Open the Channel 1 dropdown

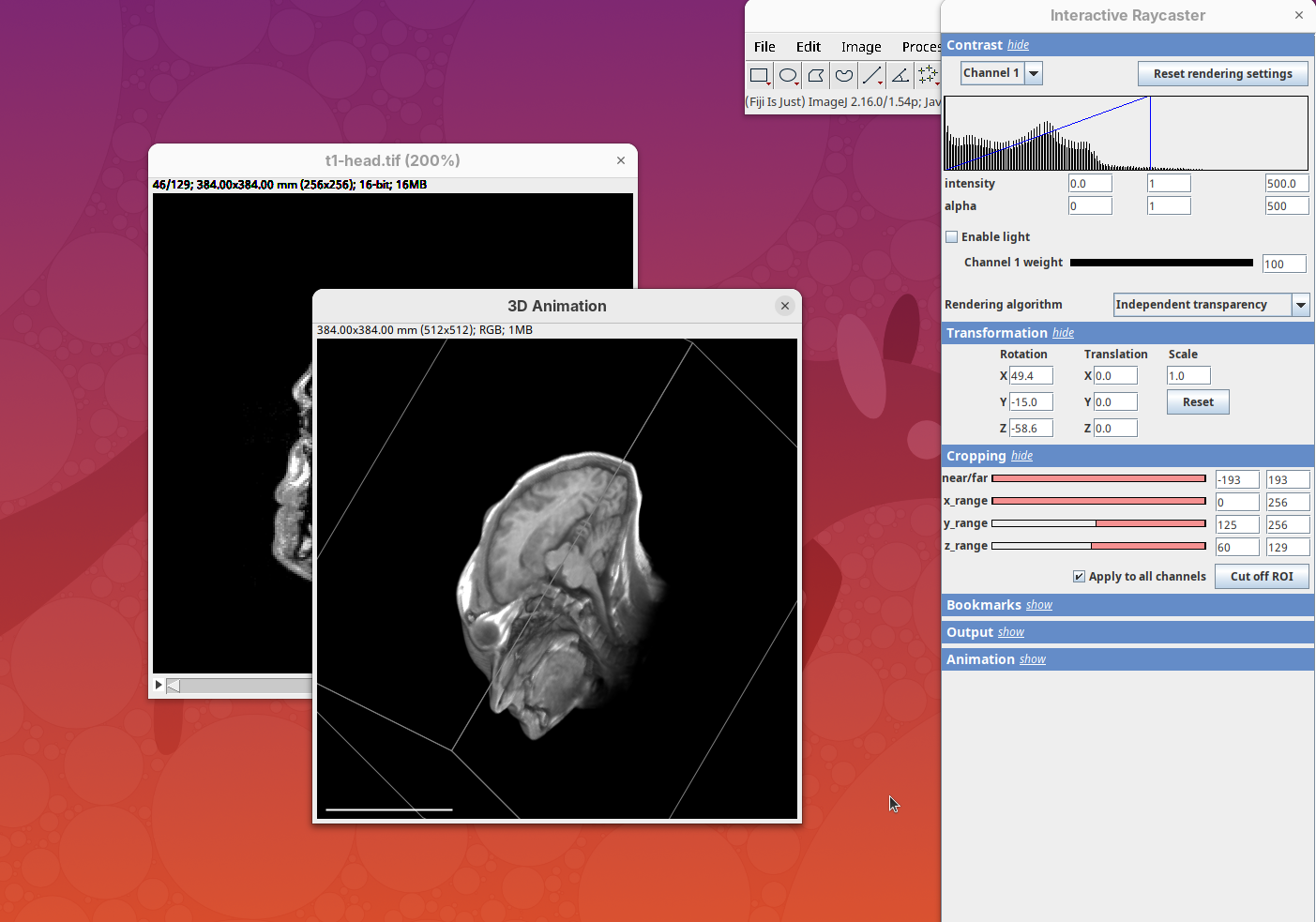tap(1033, 73)
